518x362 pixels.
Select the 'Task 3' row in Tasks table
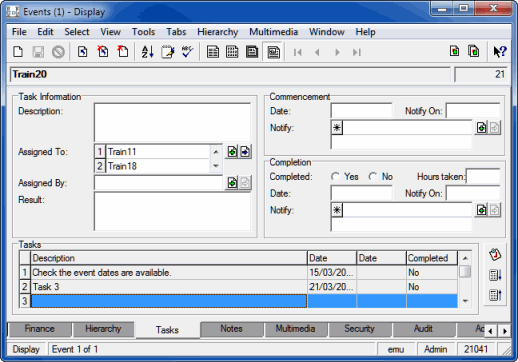pos(239,287)
